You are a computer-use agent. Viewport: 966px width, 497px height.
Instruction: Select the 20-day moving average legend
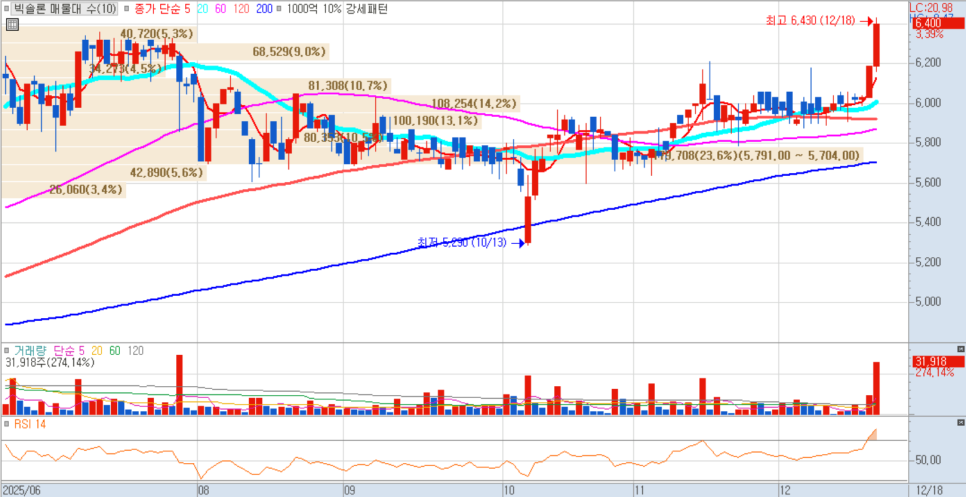pyautogui.click(x=202, y=9)
